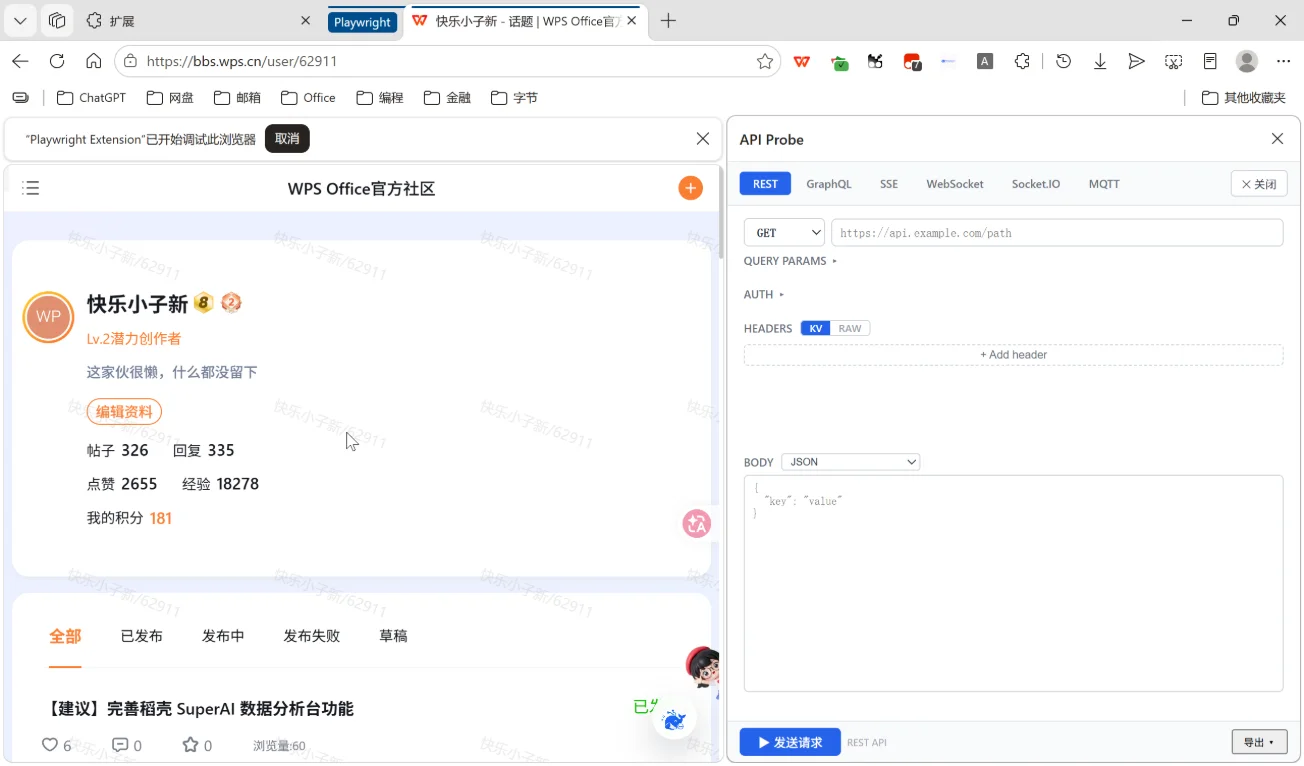Screen dimensions: 1304x766
Task: Click the heart like icon under the post
Action: click(50, 745)
